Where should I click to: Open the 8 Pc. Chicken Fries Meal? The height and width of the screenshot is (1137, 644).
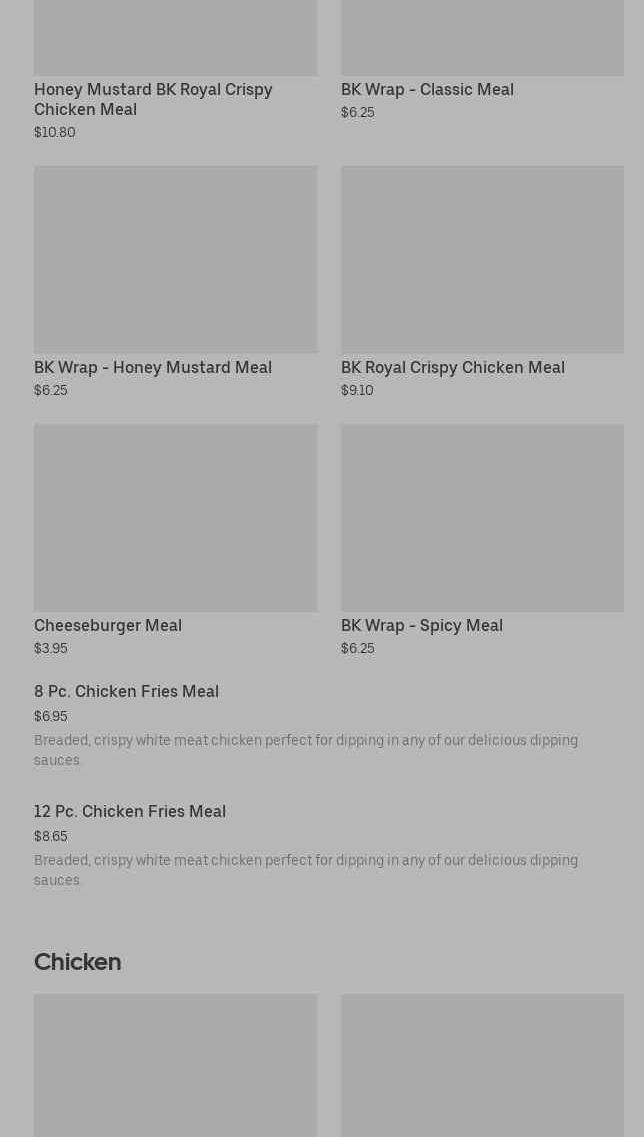coord(126,692)
